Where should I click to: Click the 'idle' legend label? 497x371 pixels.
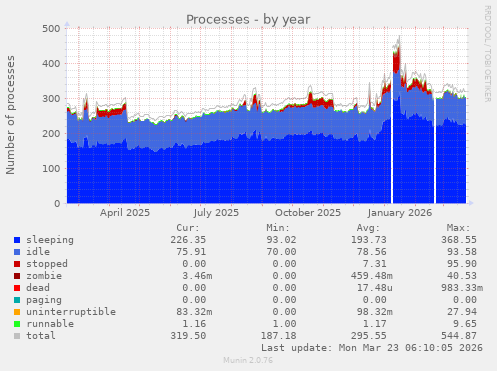click(x=38, y=252)
